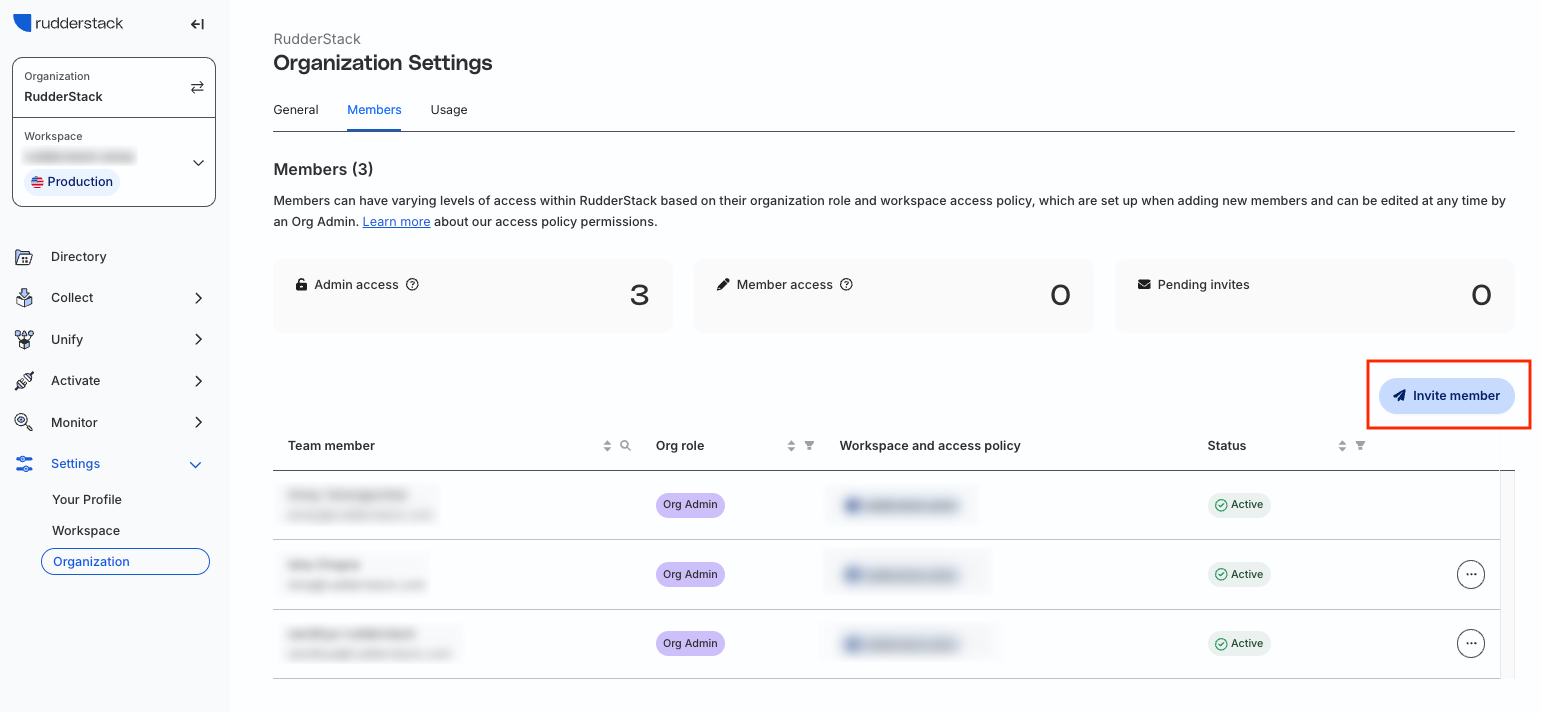The width and height of the screenshot is (1542, 712).
Task: Click Org Admin badge in third row
Action: pos(690,644)
